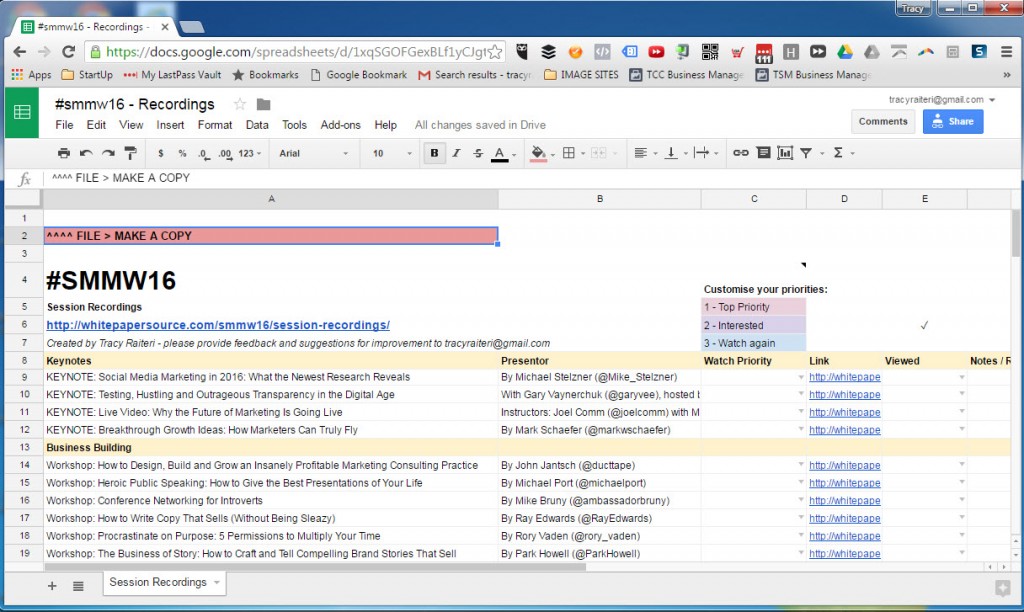Open Watch Priority dropdown in row 9
This screenshot has width=1024, height=612.
[801, 377]
